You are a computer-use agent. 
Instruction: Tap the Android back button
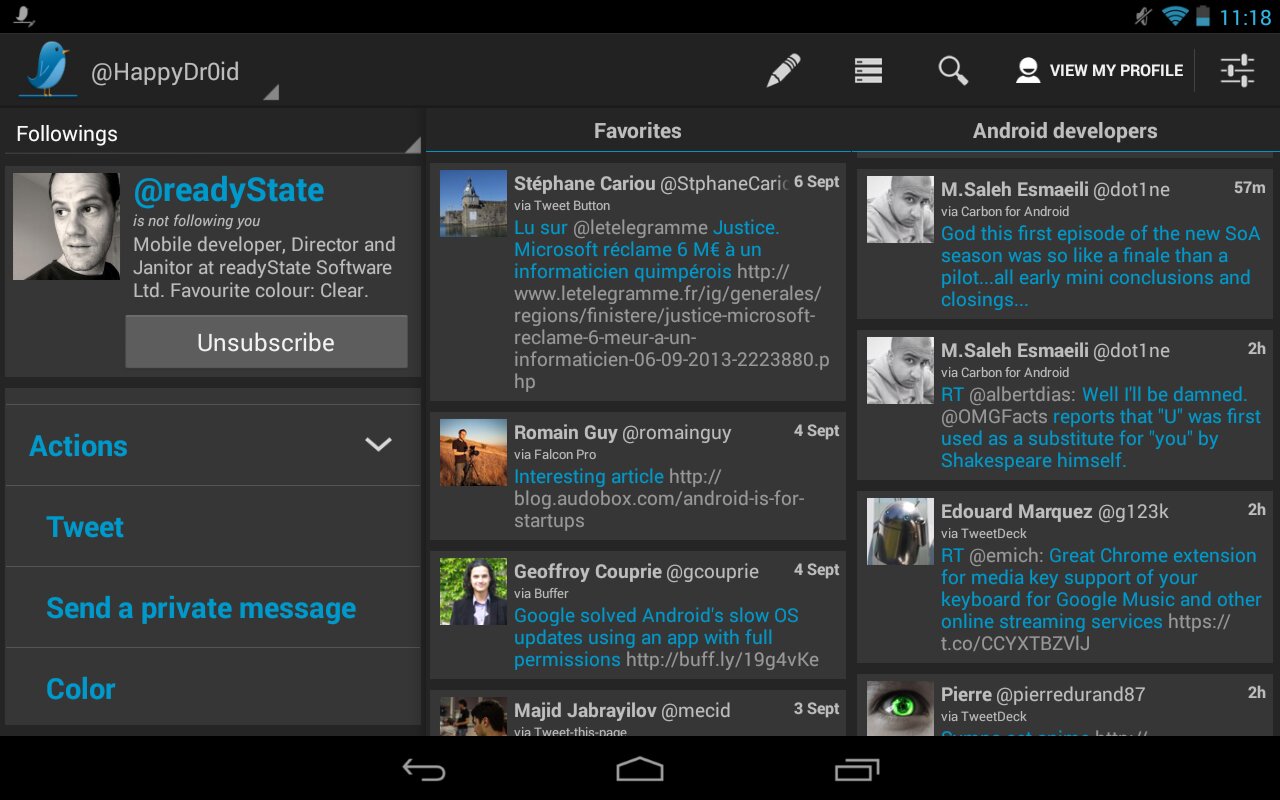tap(424, 769)
